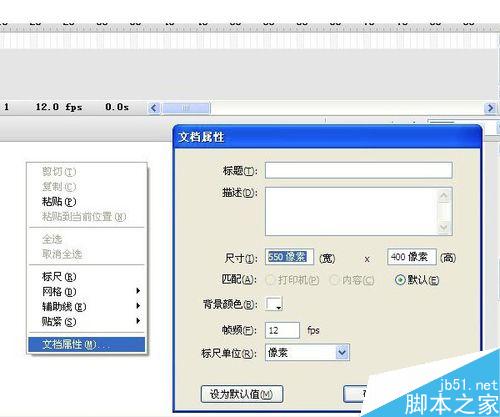Select 文档属性 (M)... menu entry
Viewport: 500px width, 417px height.
[x=87, y=344]
